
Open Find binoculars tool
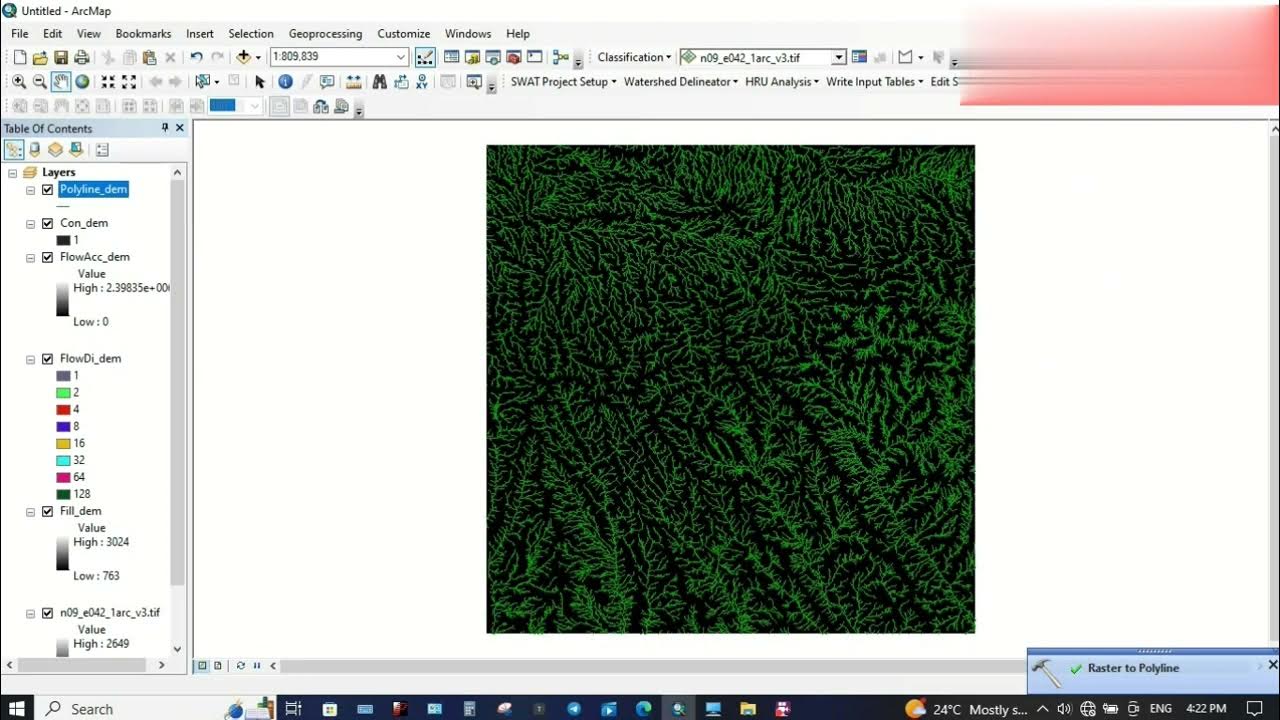(x=380, y=82)
